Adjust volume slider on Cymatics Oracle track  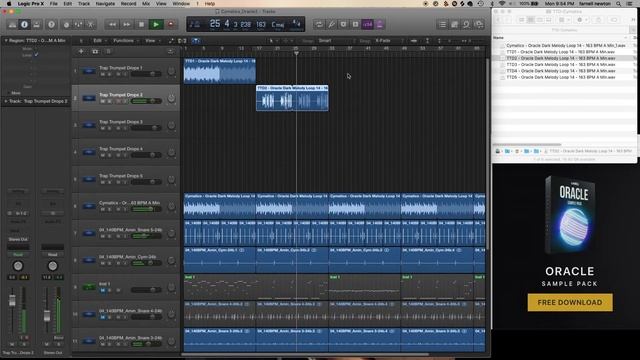tap(146, 209)
